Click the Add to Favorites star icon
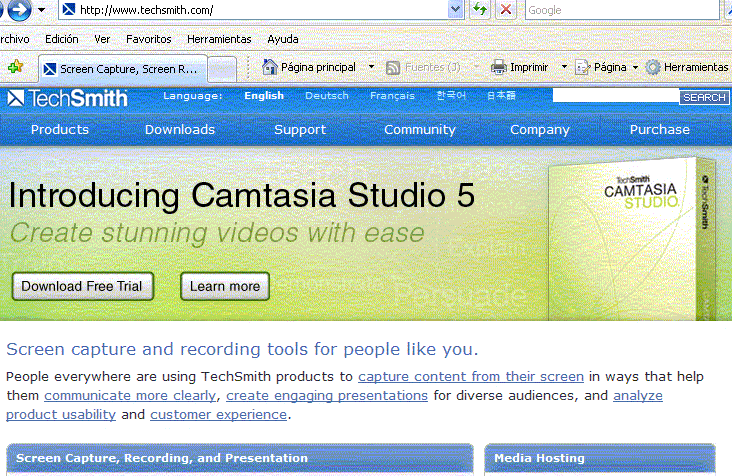The image size is (732, 476). pos(15,67)
